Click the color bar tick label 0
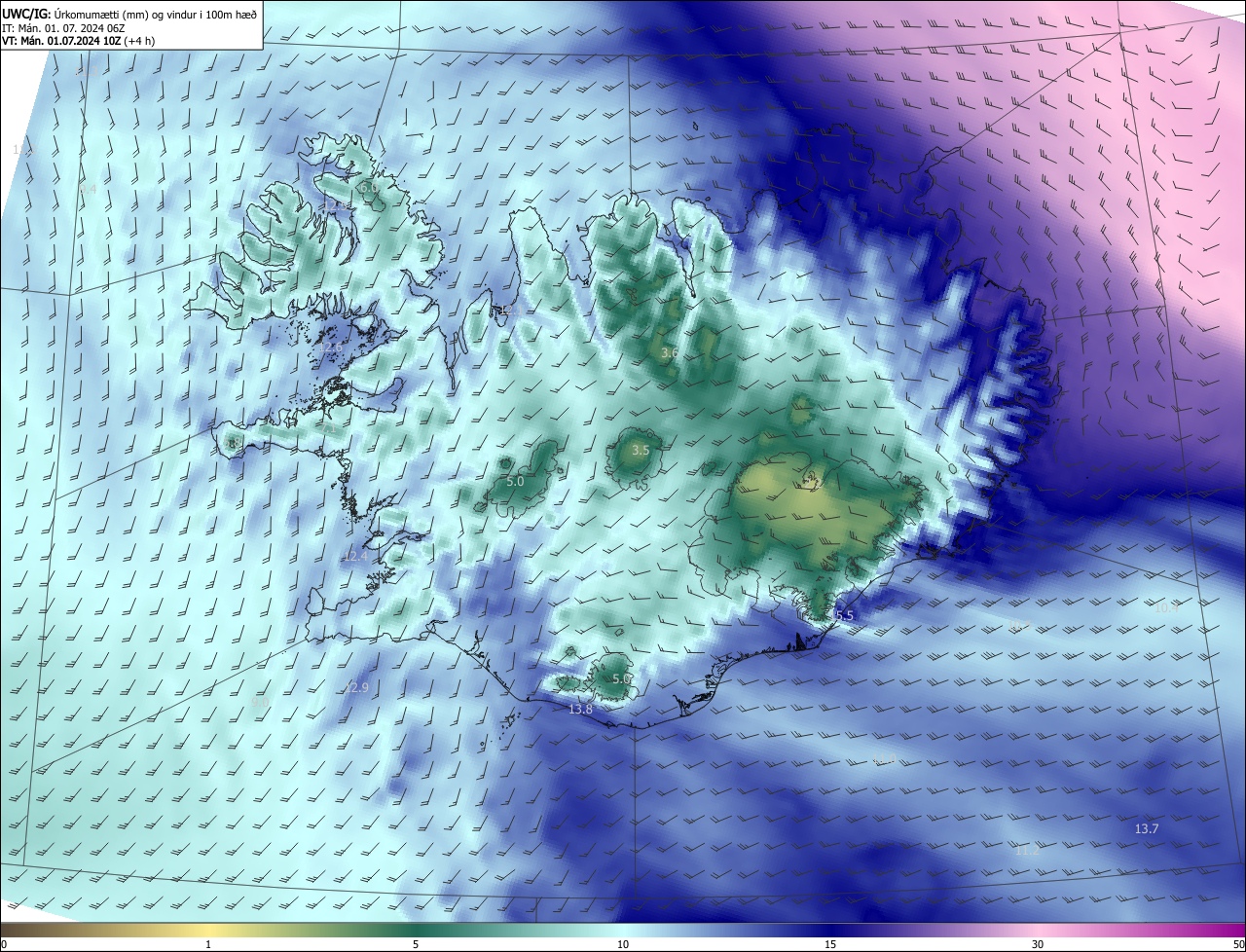 click(x=4, y=944)
